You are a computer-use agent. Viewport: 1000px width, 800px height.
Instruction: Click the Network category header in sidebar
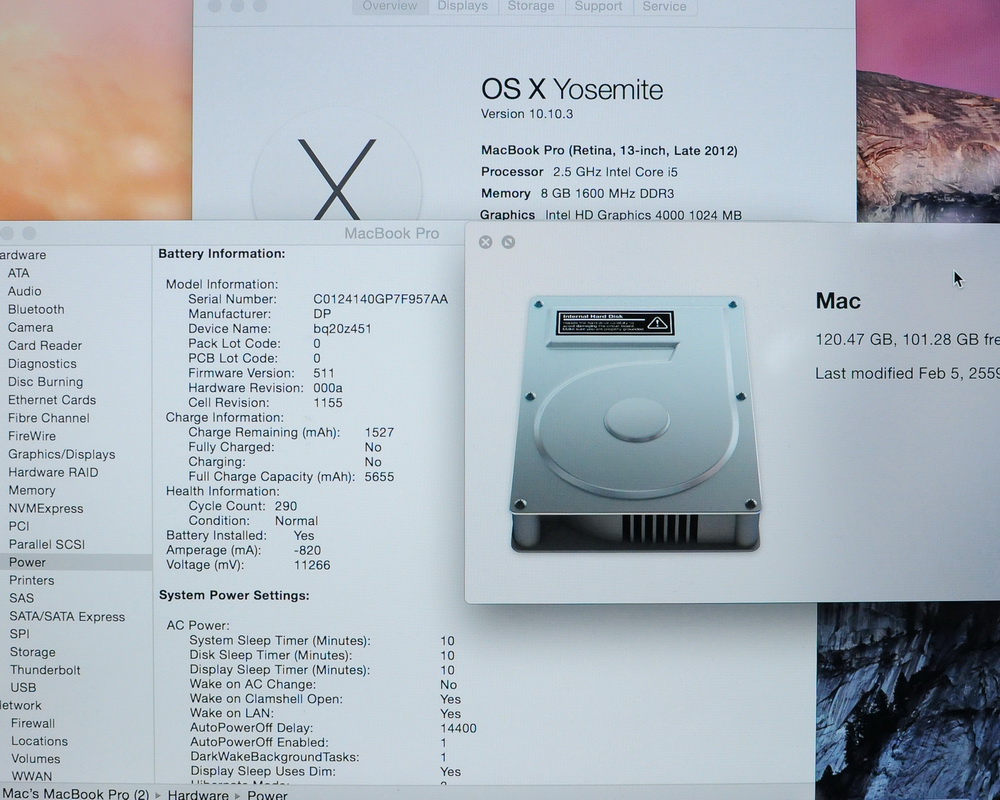click(20, 706)
